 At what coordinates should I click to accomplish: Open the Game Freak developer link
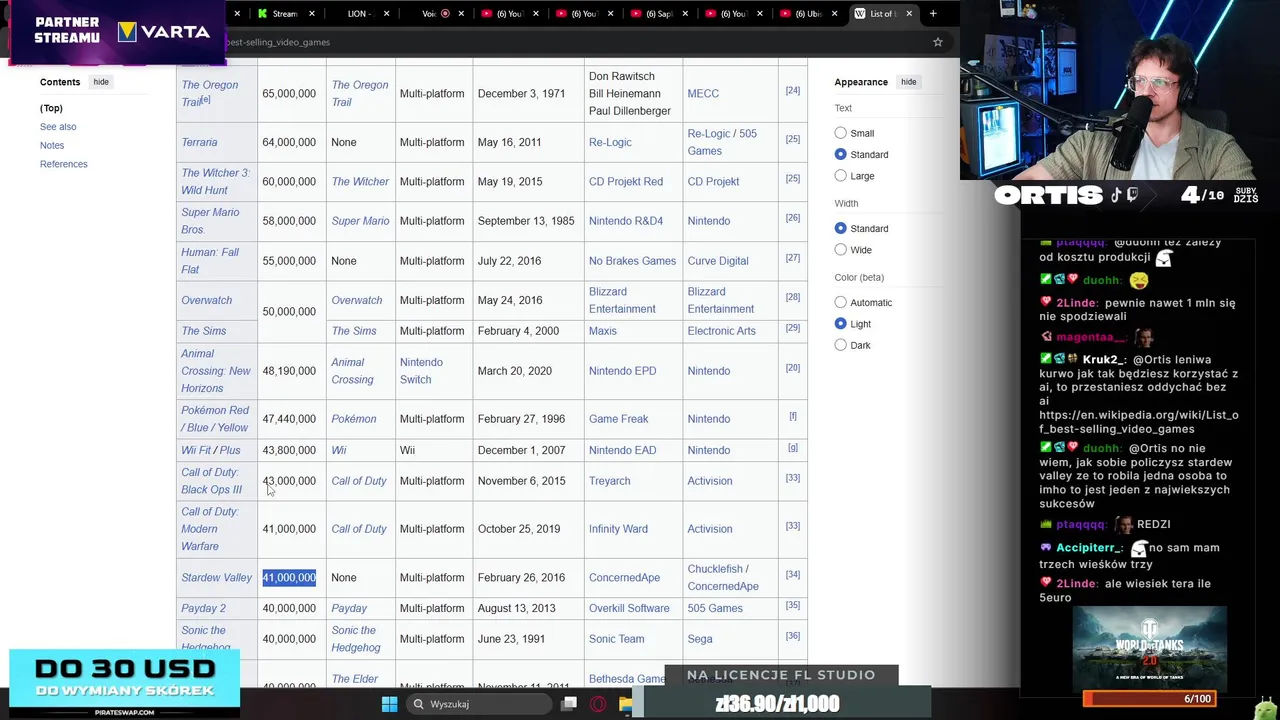(618, 419)
